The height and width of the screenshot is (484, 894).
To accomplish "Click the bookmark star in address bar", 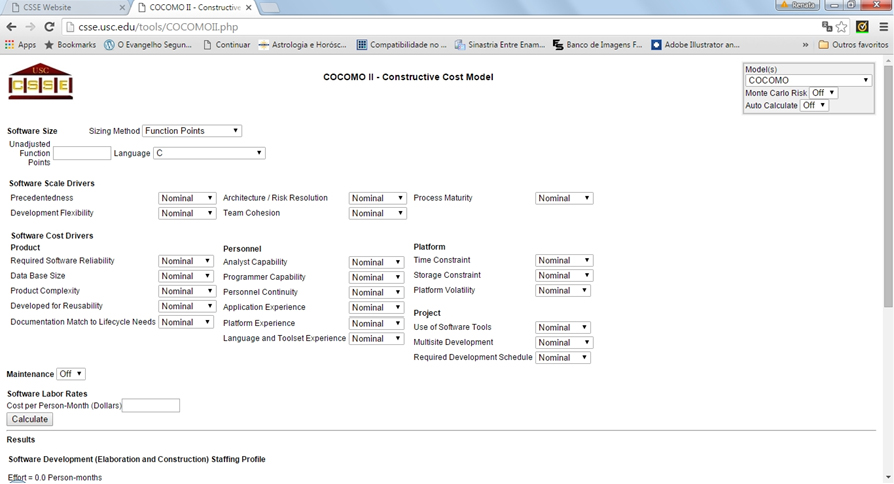I will click(x=842, y=27).
